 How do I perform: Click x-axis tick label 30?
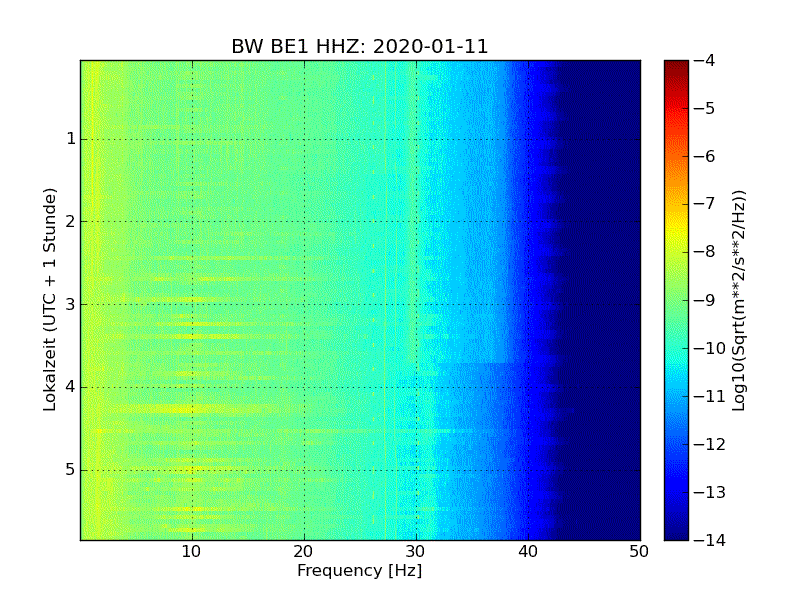(x=416, y=552)
